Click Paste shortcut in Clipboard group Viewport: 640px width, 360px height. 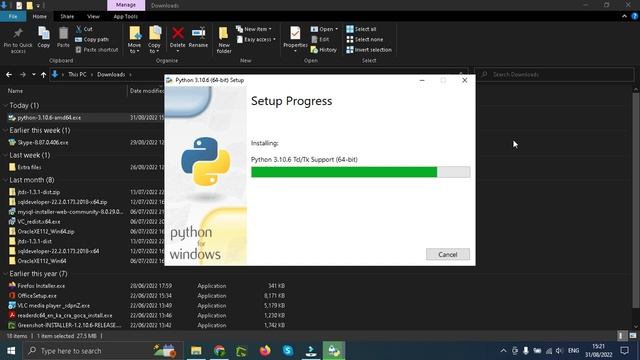pos(97,50)
